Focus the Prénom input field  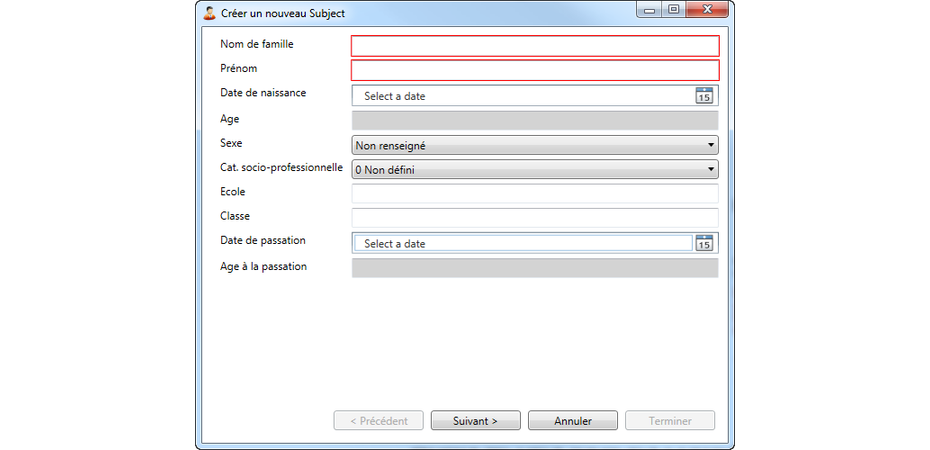coord(534,70)
